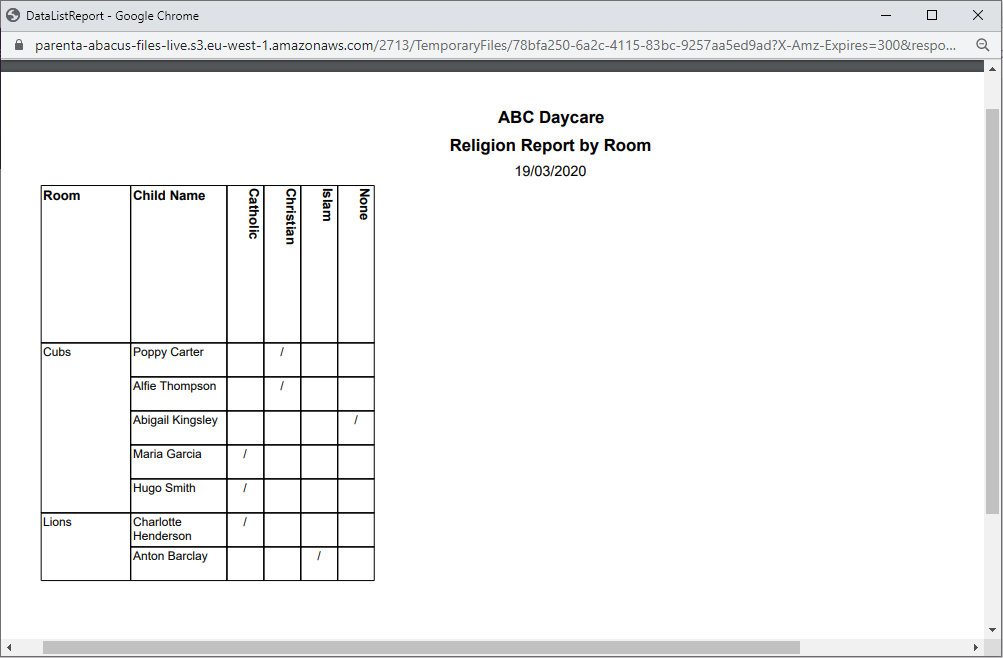This screenshot has height=658, width=1003.
Task: Click the Room column header
Action: (86, 264)
